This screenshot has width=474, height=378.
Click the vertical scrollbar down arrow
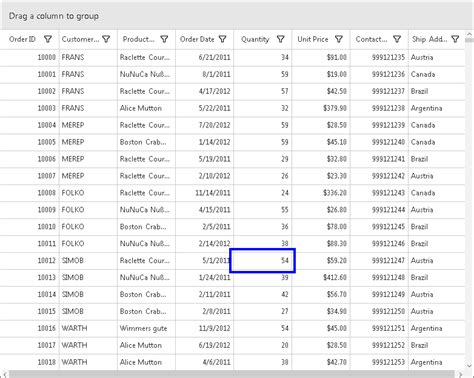point(469,365)
